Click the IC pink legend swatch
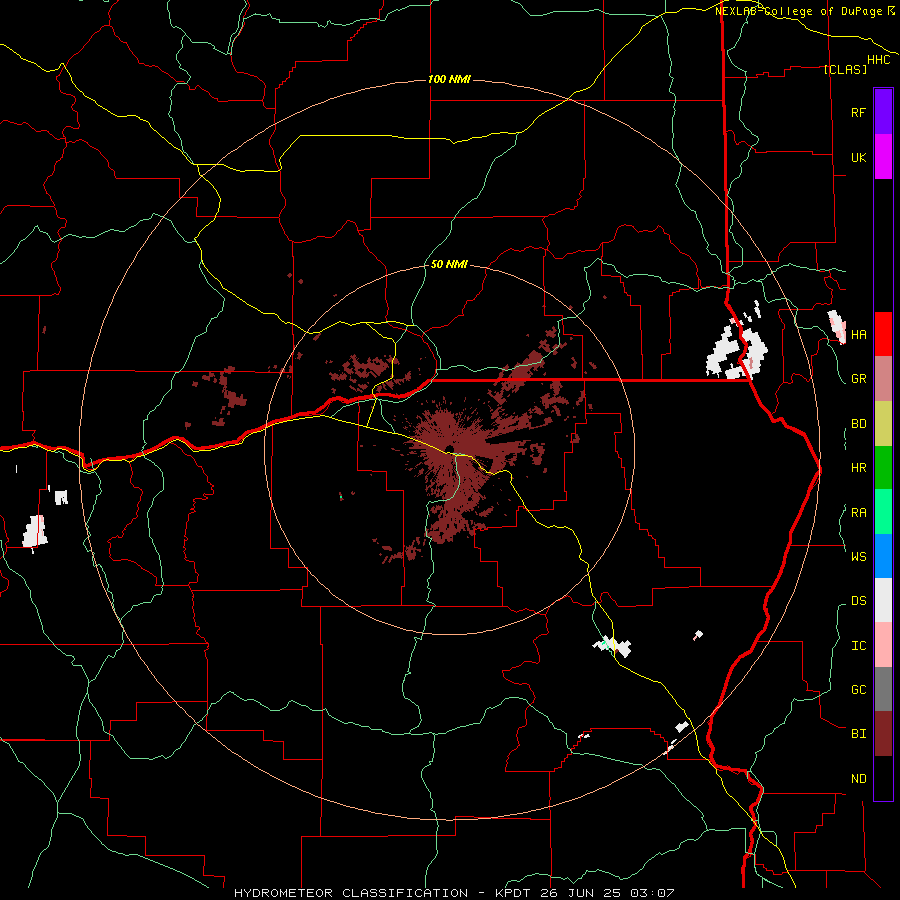The width and height of the screenshot is (900, 900). (x=883, y=645)
